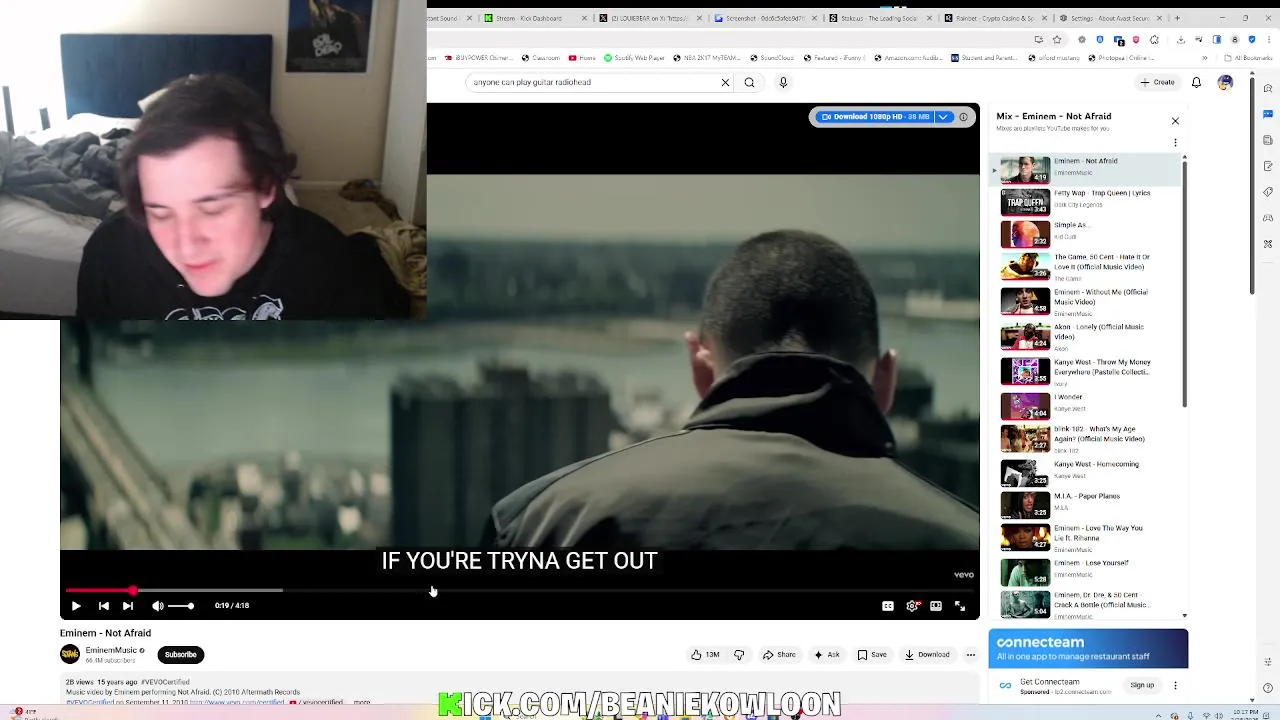The height and width of the screenshot is (720, 1280).
Task: Click the YouTube Download button
Action: [927, 655]
